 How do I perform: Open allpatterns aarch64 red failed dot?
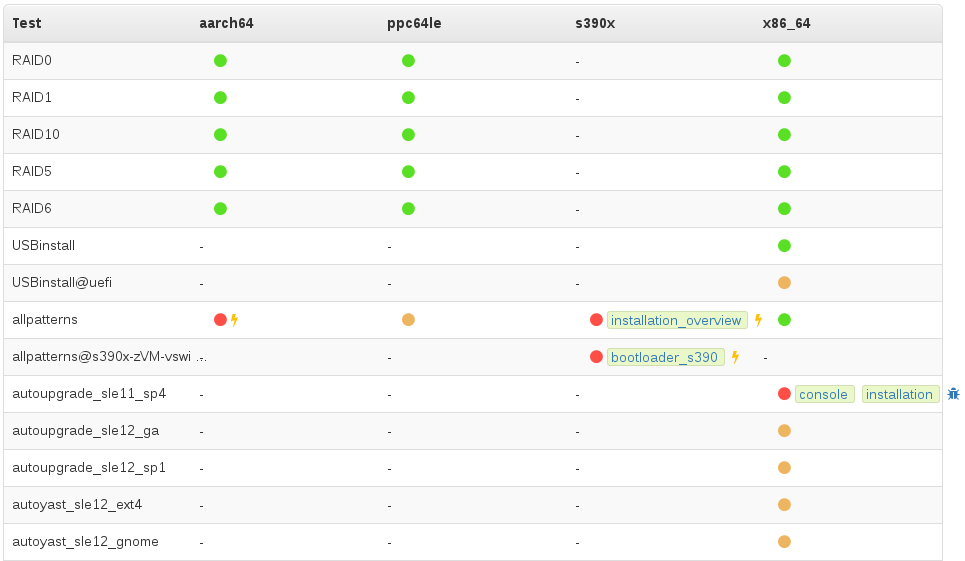tap(220, 320)
